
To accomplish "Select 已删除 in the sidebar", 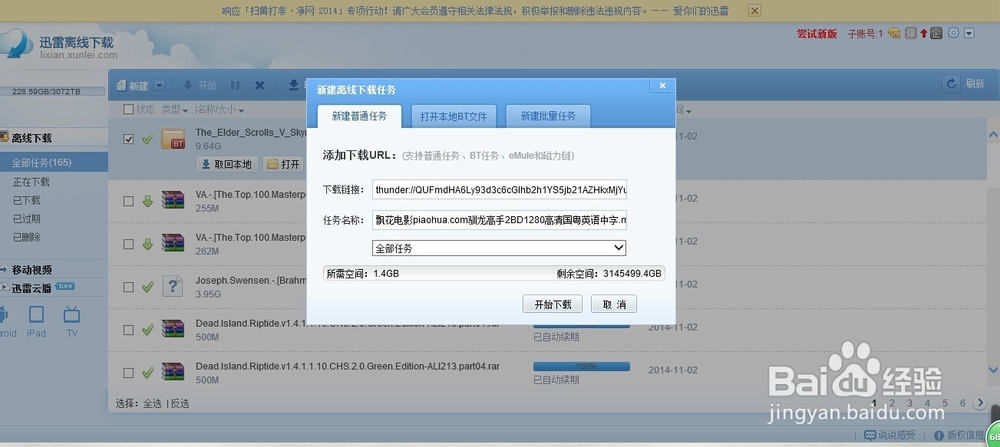I will tap(27, 237).
